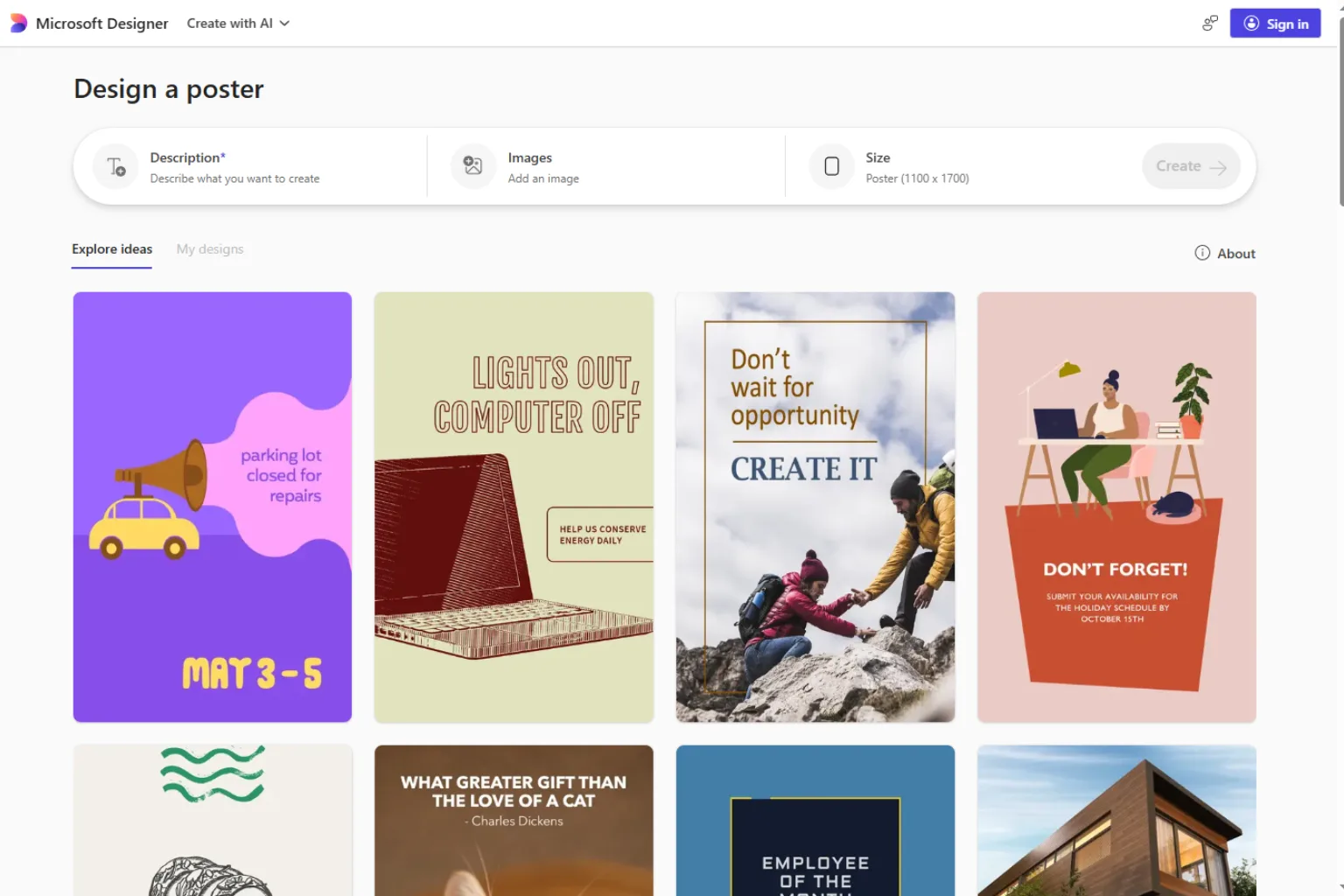Open the green waves sketch poster template
1344x896 pixels.
pos(213,821)
